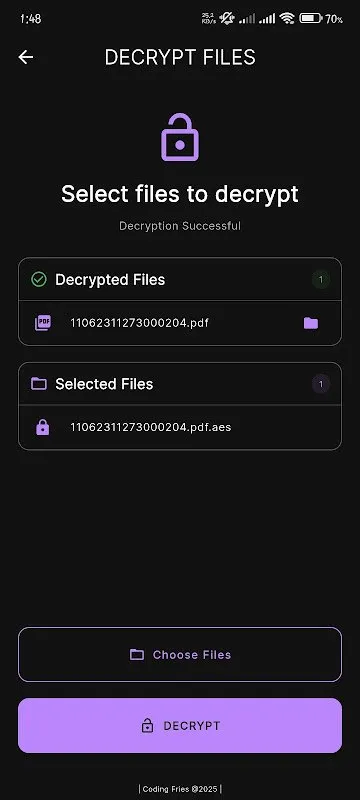Tap the Coding Fries 2025 footer text
This screenshot has width=360, height=800.
click(x=180, y=789)
